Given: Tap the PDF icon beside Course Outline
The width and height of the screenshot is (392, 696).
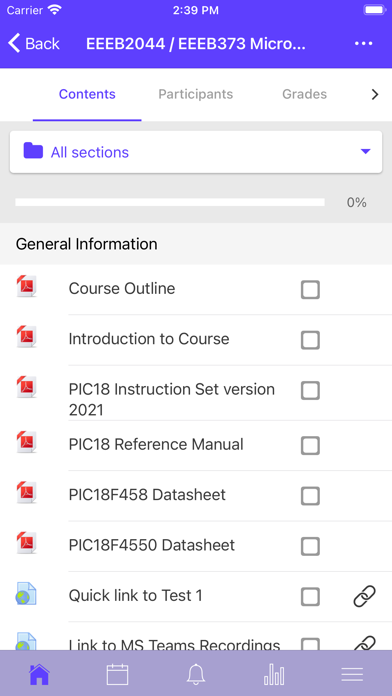Looking at the screenshot, I should tap(27, 286).
